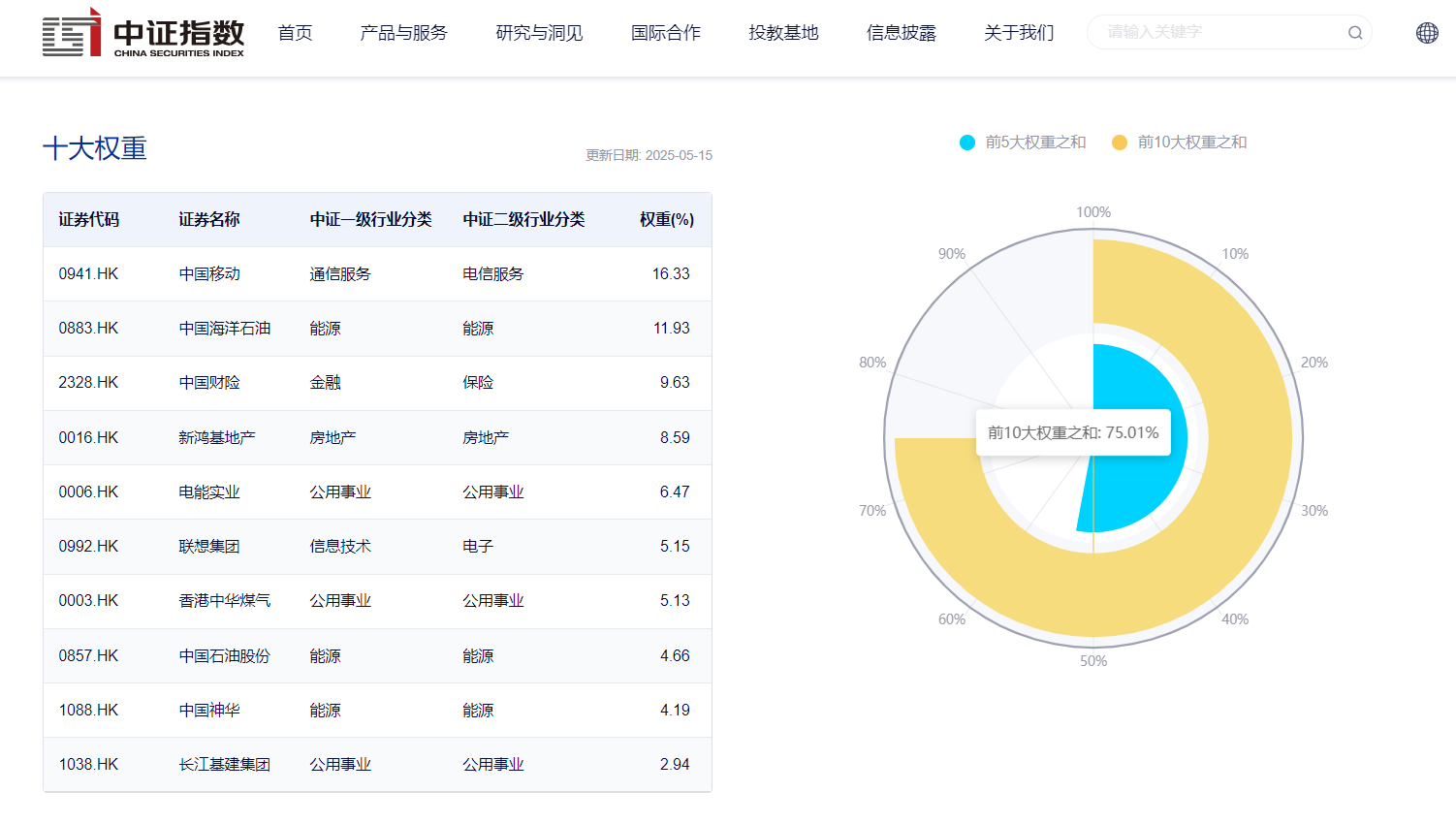Click the search magnifier icon

point(1354,32)
